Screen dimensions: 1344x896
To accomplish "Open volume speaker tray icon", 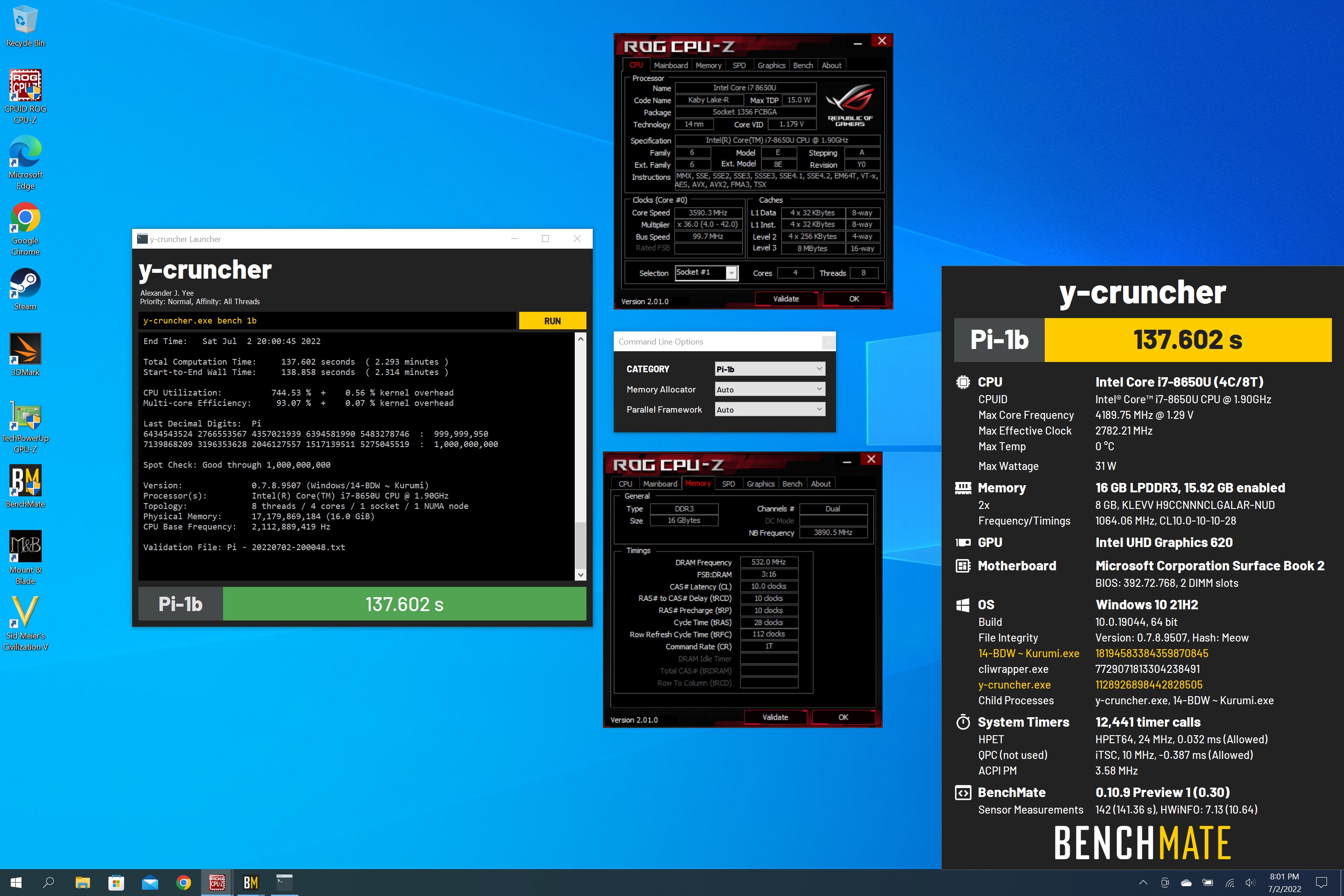I will pos(1250,882).
